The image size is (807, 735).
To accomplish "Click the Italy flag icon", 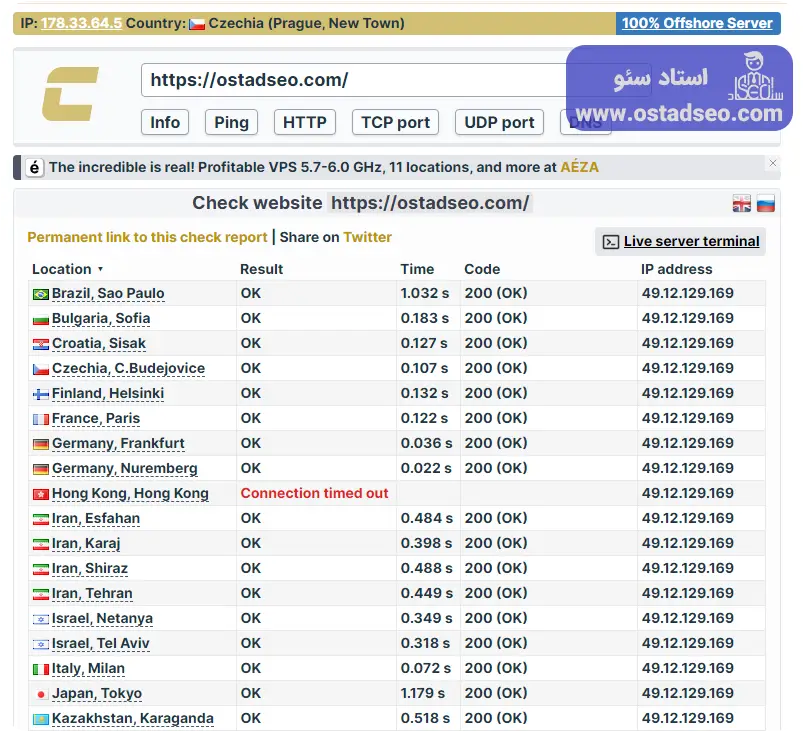I will point(41,669).
